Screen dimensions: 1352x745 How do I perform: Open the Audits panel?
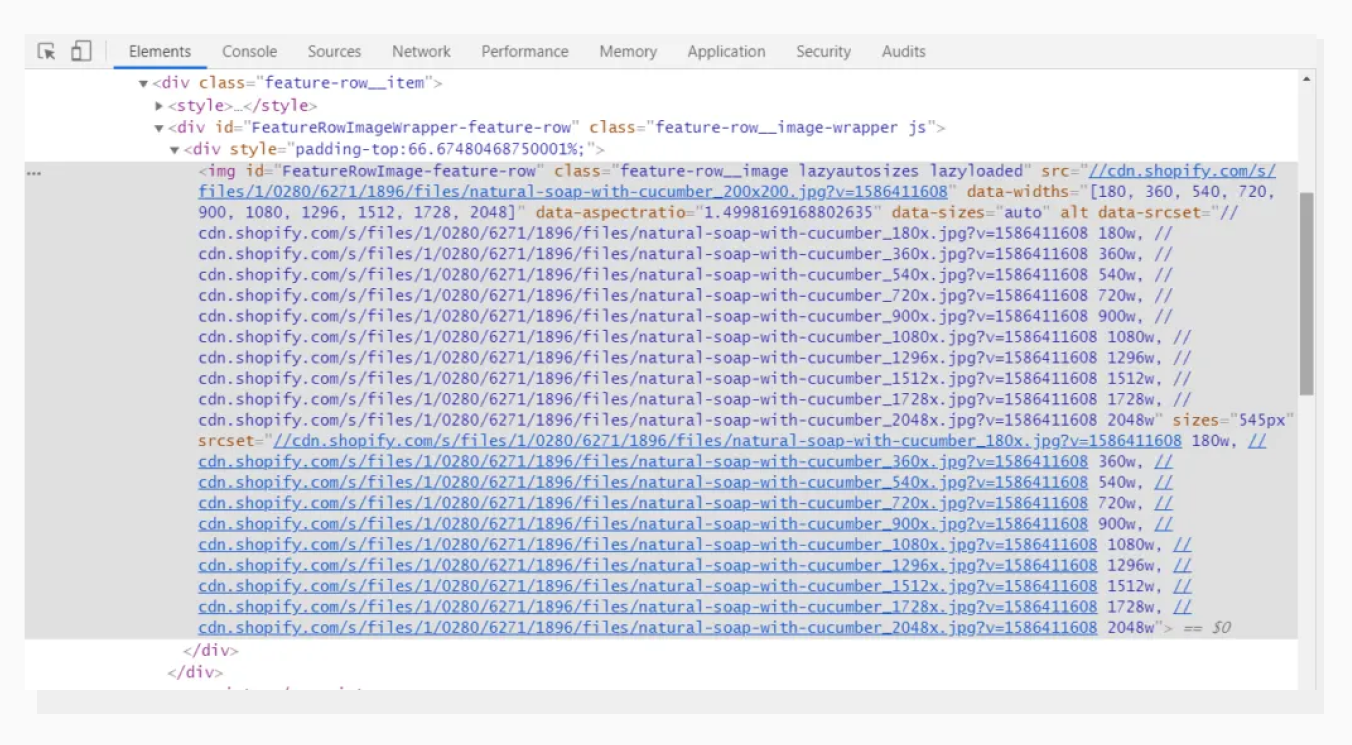[903, 51]
